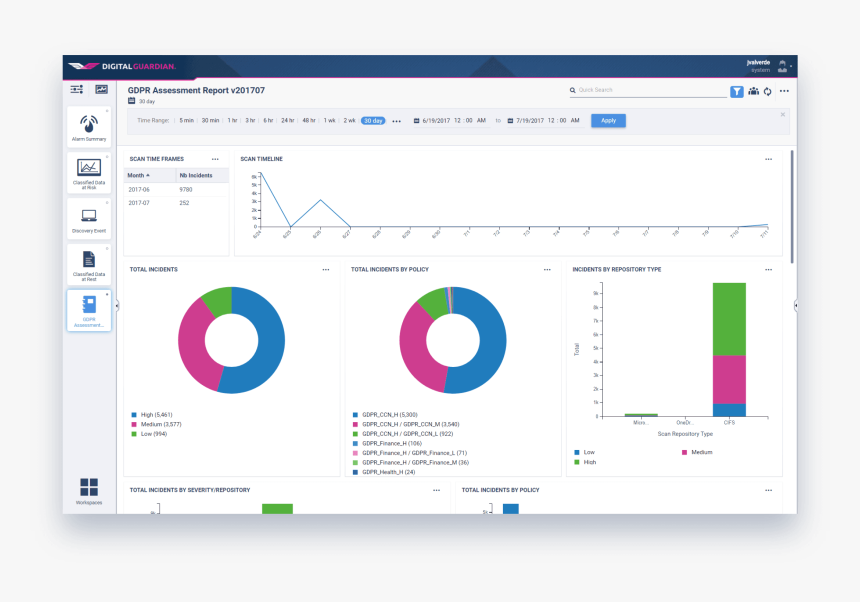Toggle the filter funnel button

click(737, 92)
